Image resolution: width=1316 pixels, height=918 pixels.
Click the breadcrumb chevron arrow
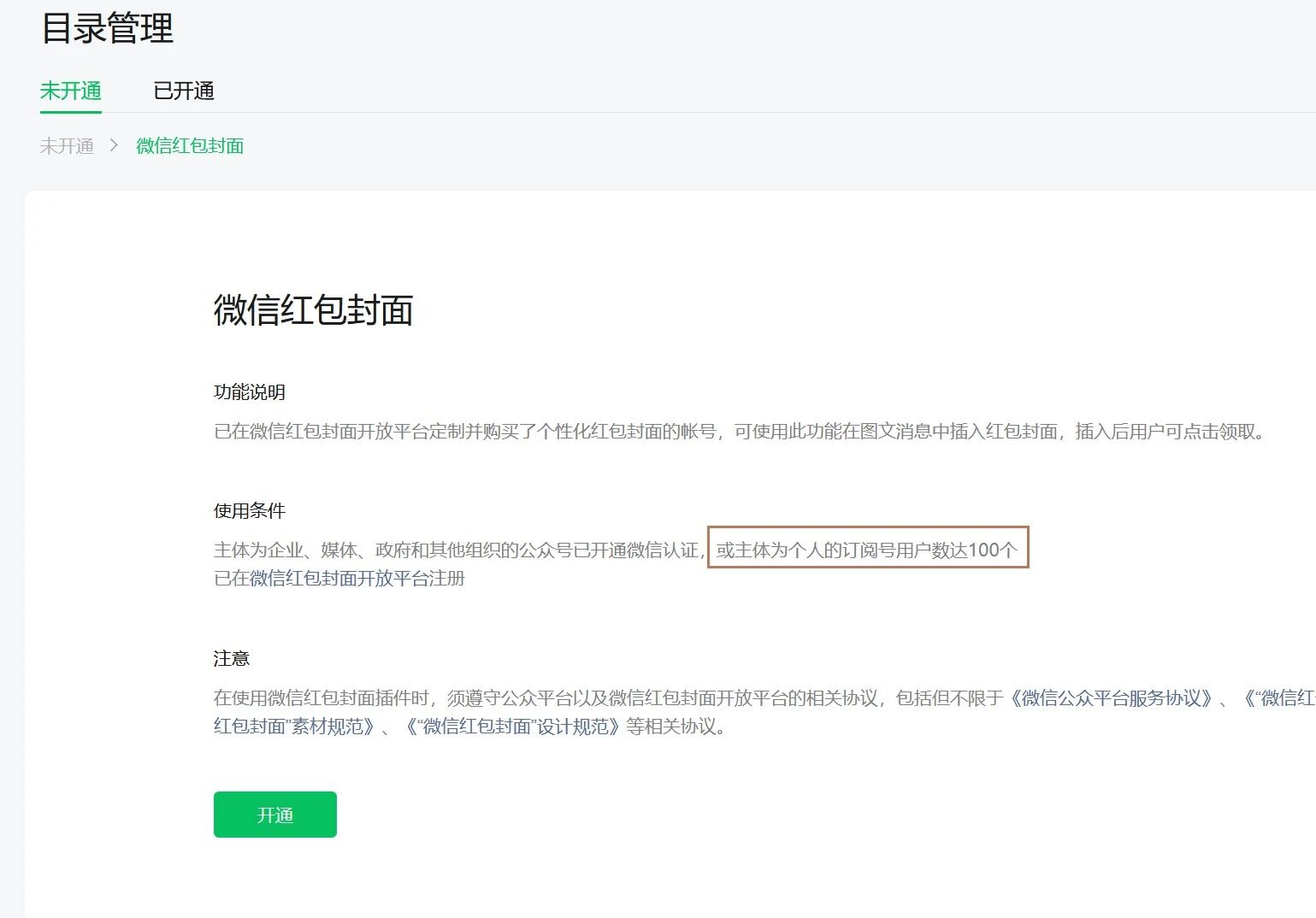coord(114,146)
